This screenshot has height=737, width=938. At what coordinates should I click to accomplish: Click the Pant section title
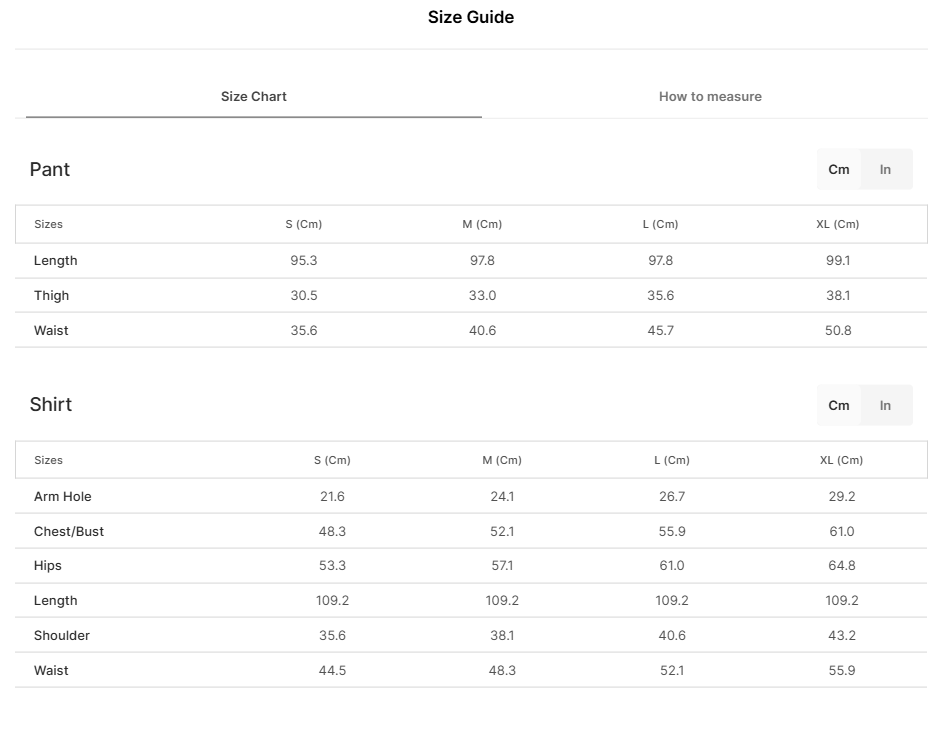[50, 170]
